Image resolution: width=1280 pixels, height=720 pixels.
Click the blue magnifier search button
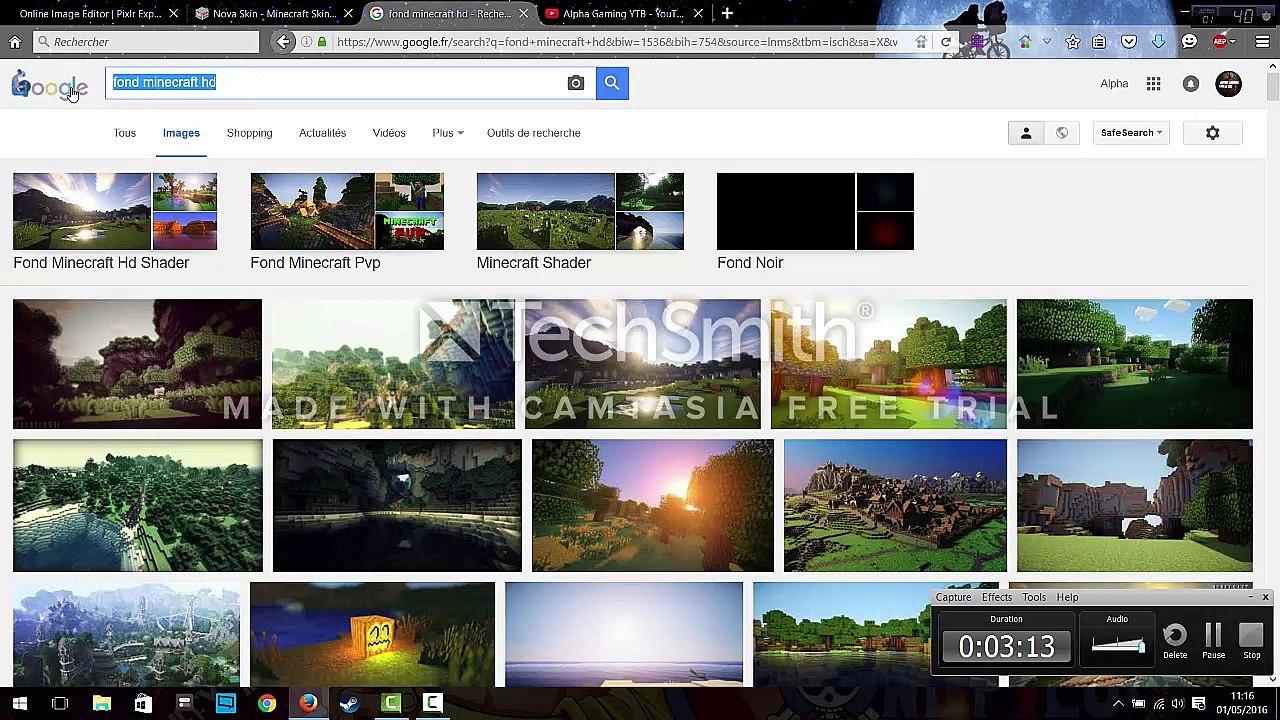(612, 83)
